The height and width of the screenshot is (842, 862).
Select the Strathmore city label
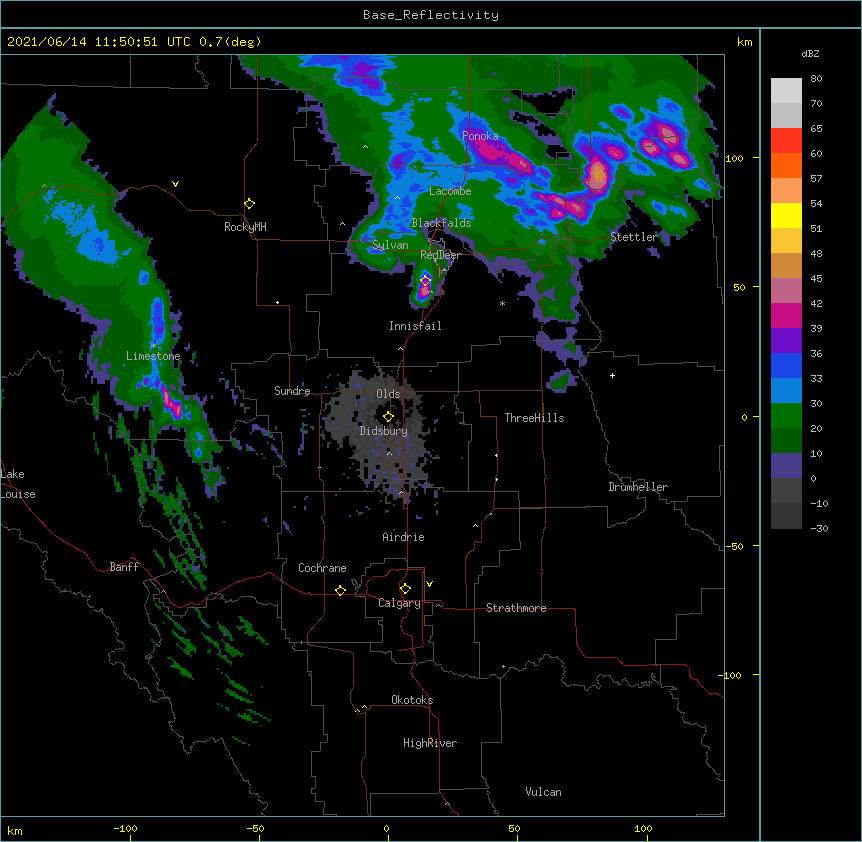tap(516, 608)
